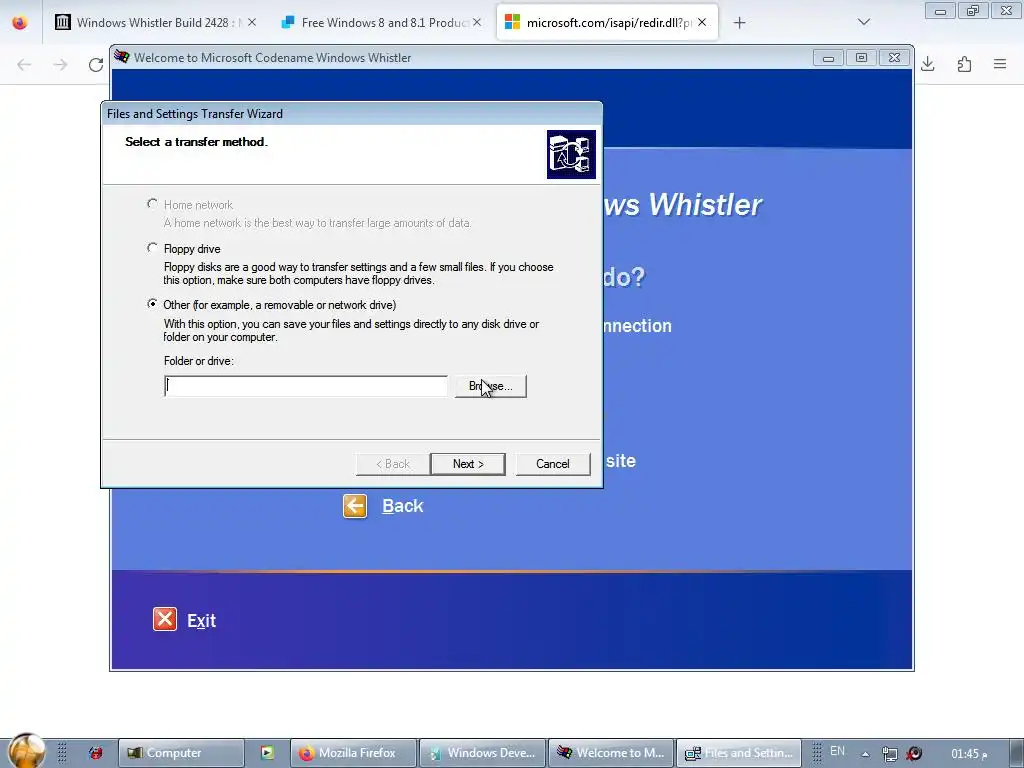
Task: Click the Folder or drive text field
Action: [306, 386]
